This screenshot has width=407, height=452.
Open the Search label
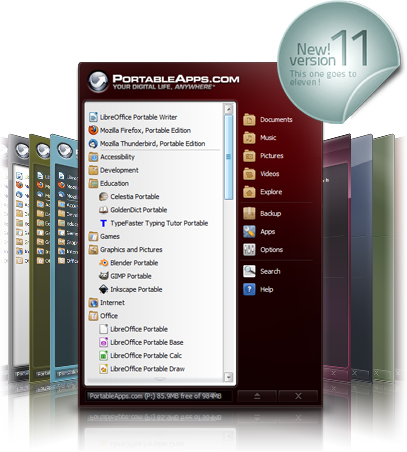[270, 271]
